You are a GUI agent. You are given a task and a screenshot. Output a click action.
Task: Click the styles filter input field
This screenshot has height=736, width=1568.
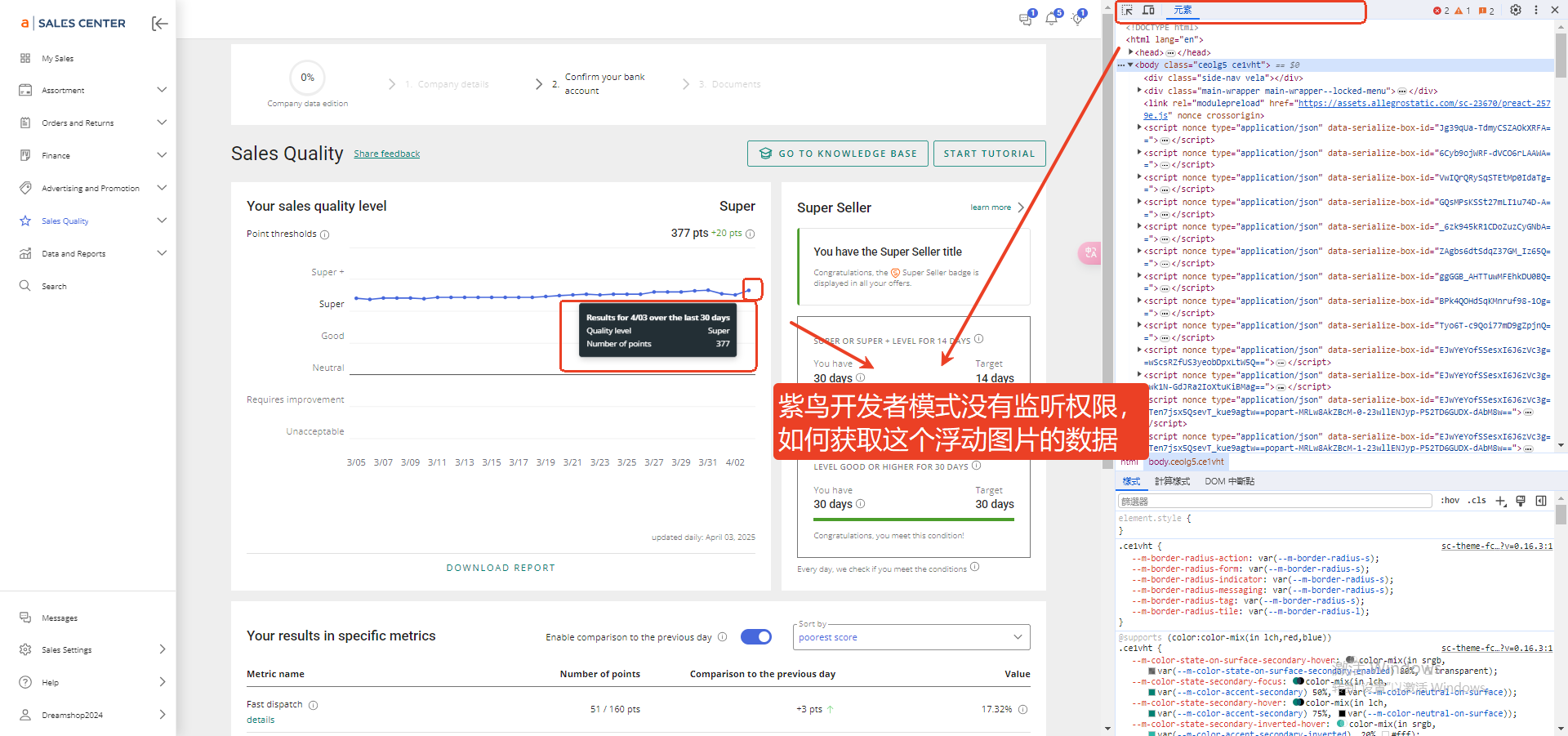click(x=1274, y=501)
